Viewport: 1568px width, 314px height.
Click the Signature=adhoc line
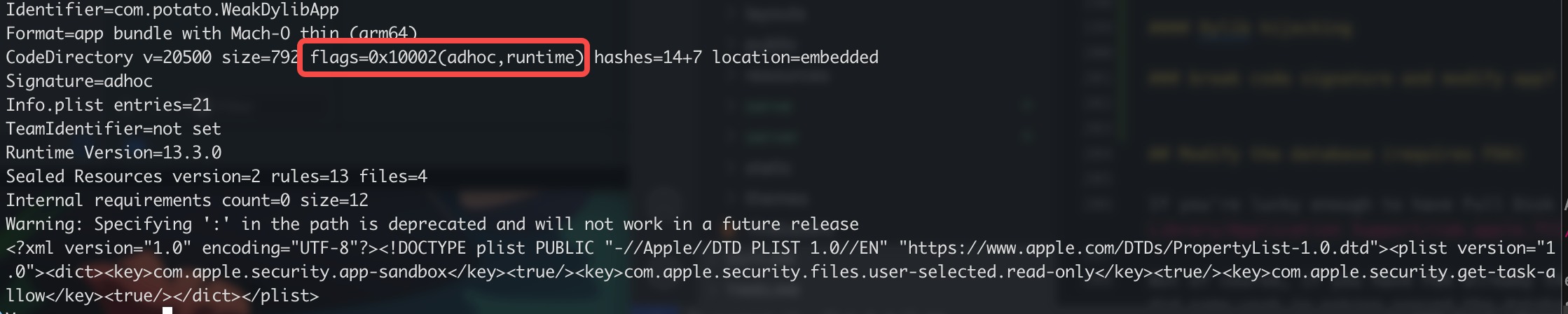[79, 81]
